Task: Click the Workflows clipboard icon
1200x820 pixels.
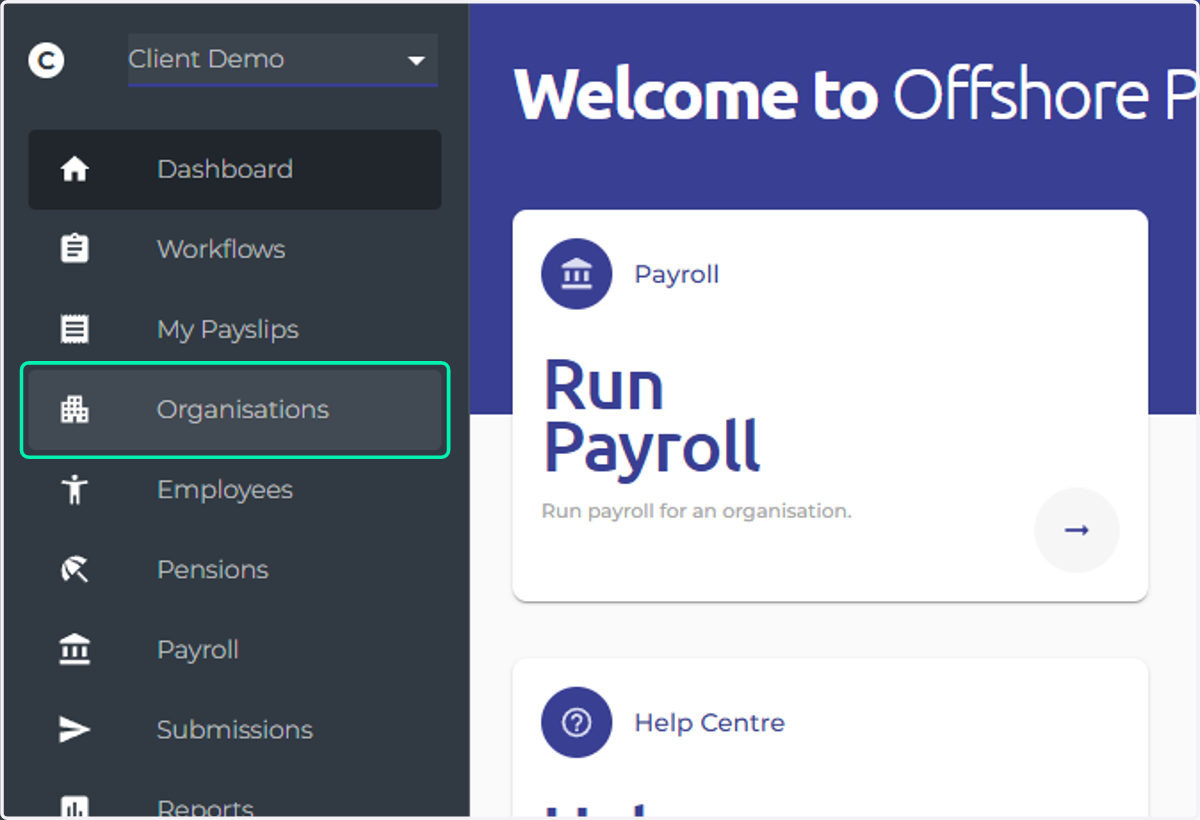Action: tap(75, 249)
